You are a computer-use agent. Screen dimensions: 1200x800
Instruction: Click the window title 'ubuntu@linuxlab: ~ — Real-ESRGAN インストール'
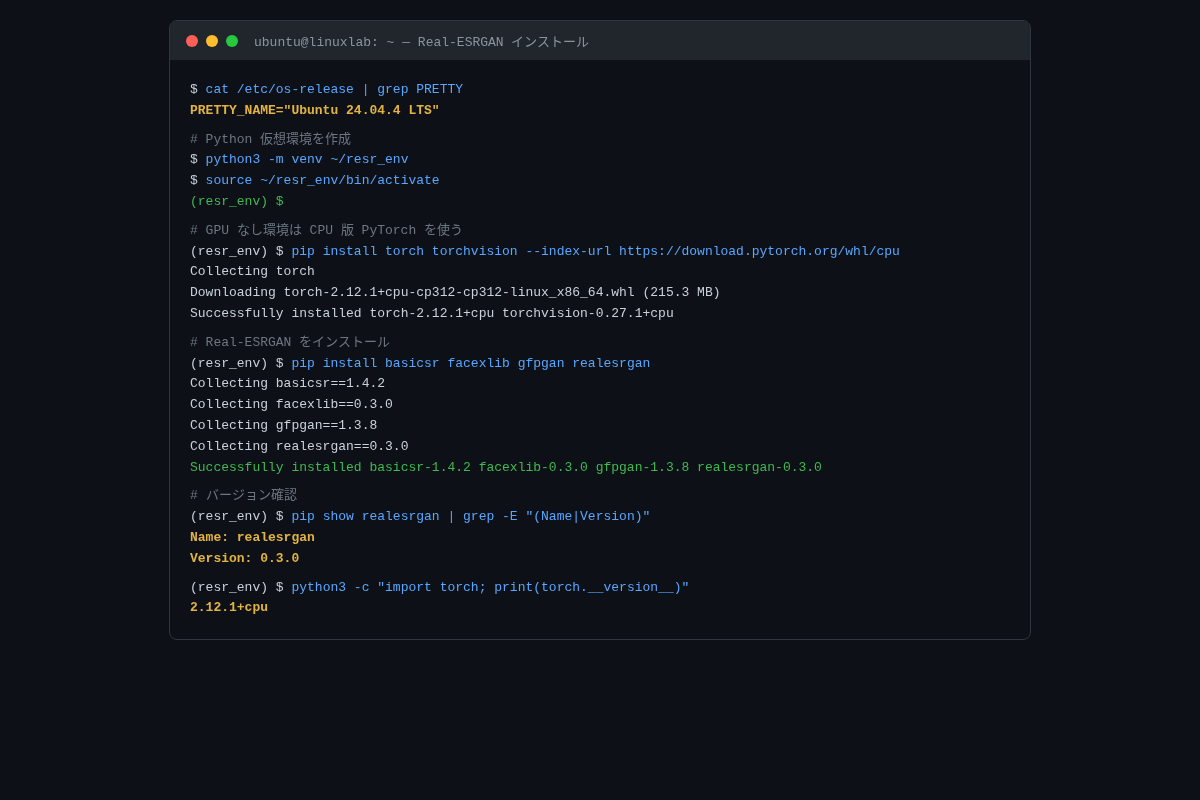tap(421, 42)
